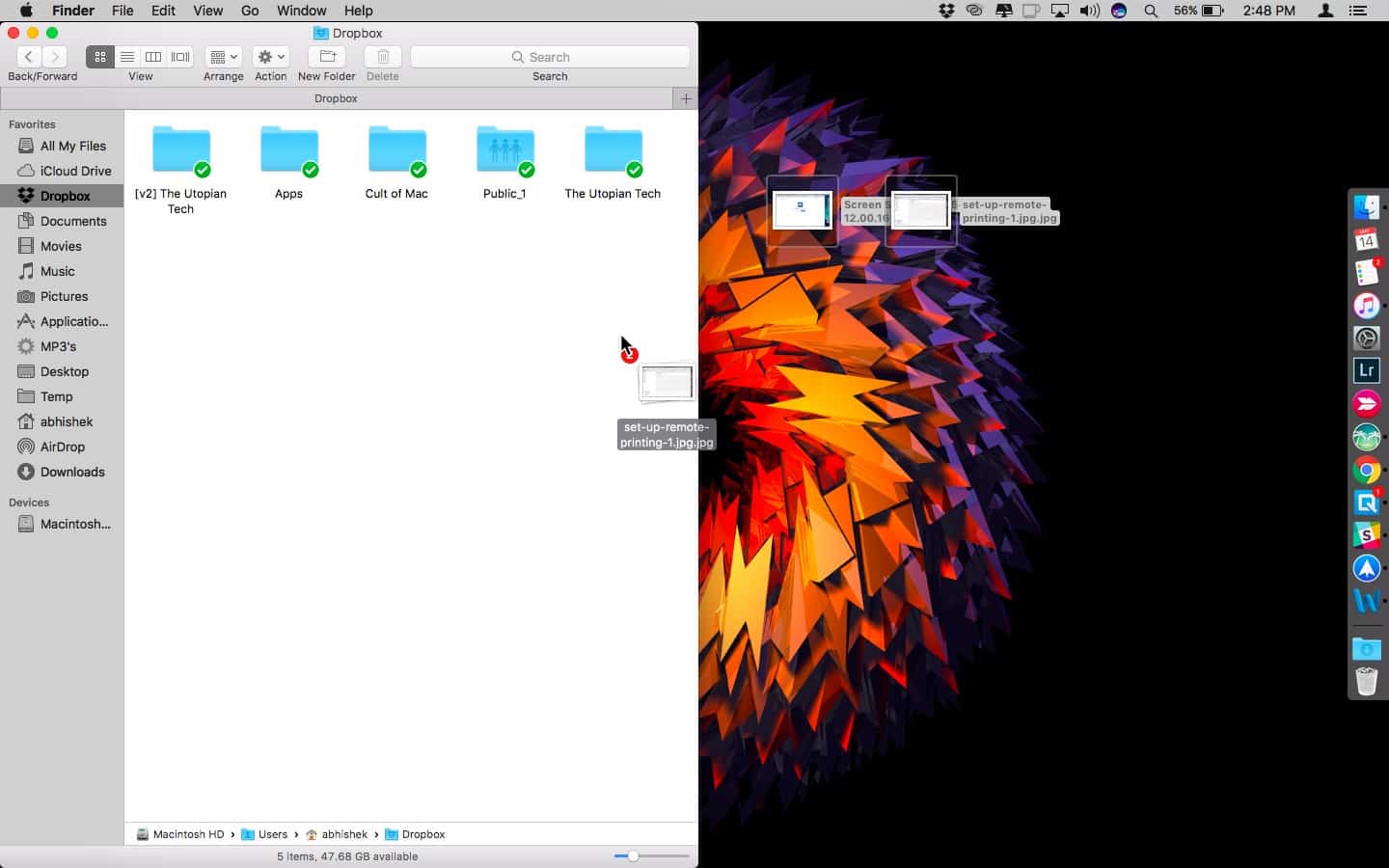
Task: Open the Go menu
Action: pos(250,11)
